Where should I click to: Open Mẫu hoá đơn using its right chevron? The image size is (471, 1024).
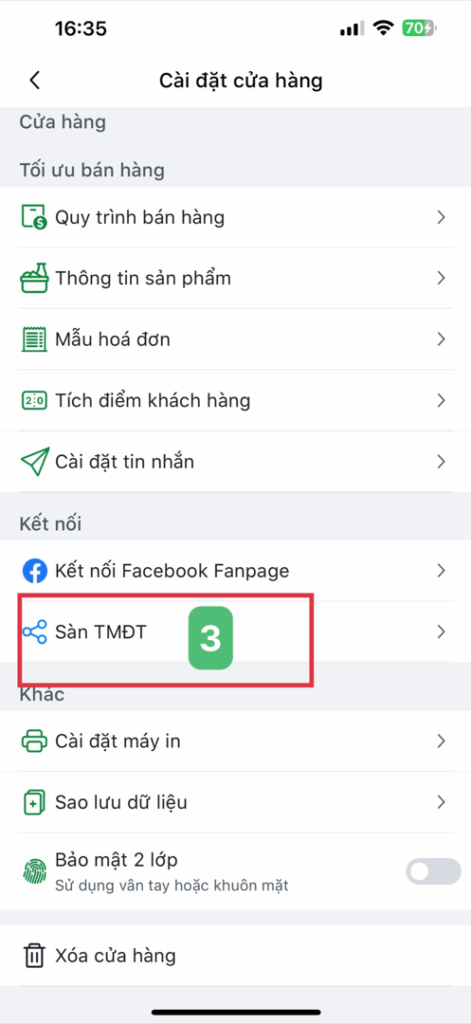click(x=442, y=340)
